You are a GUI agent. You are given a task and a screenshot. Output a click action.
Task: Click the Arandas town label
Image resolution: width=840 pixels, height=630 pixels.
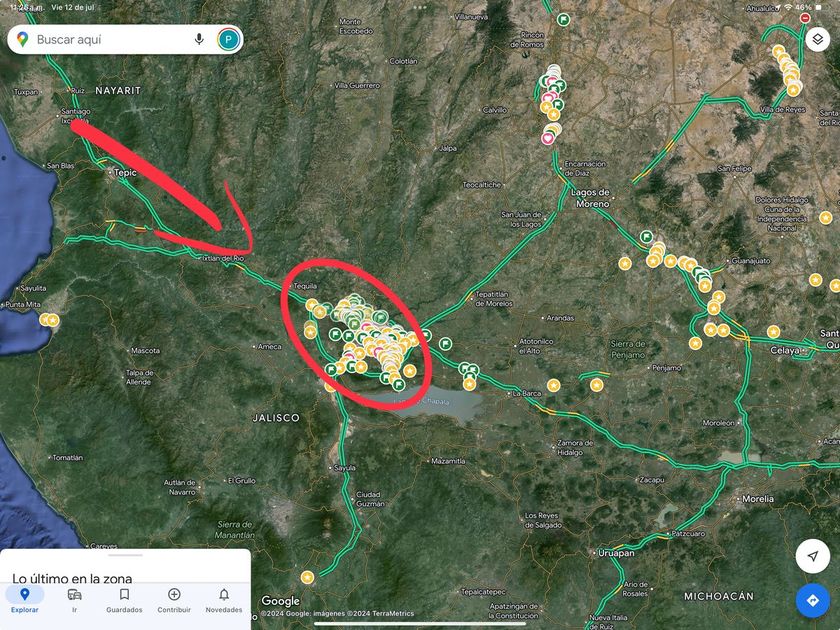560,318
